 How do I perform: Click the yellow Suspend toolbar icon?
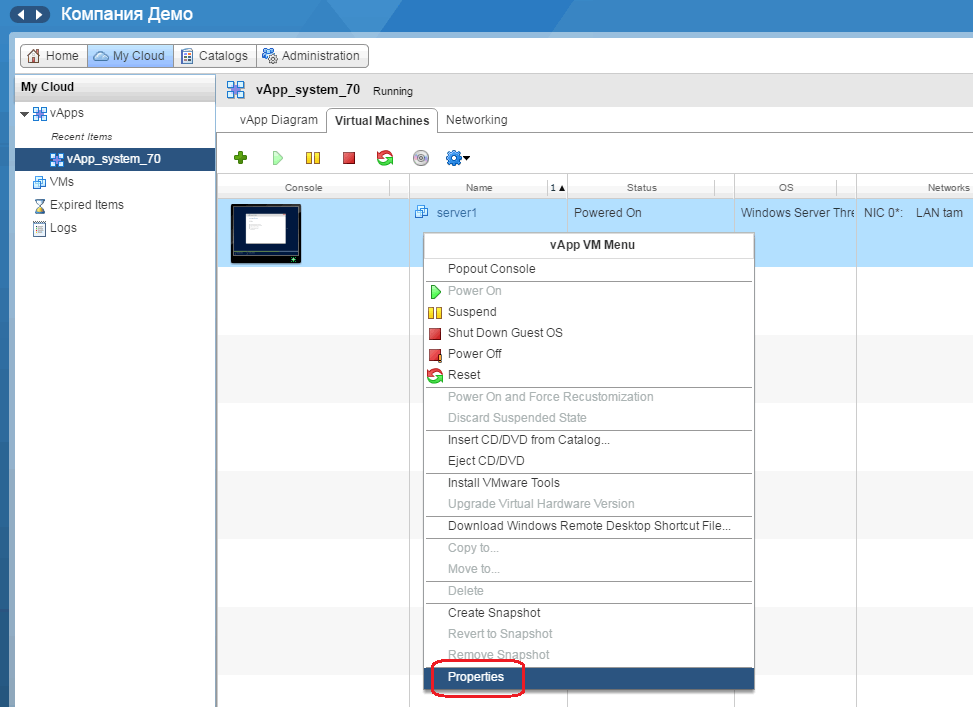313,158
